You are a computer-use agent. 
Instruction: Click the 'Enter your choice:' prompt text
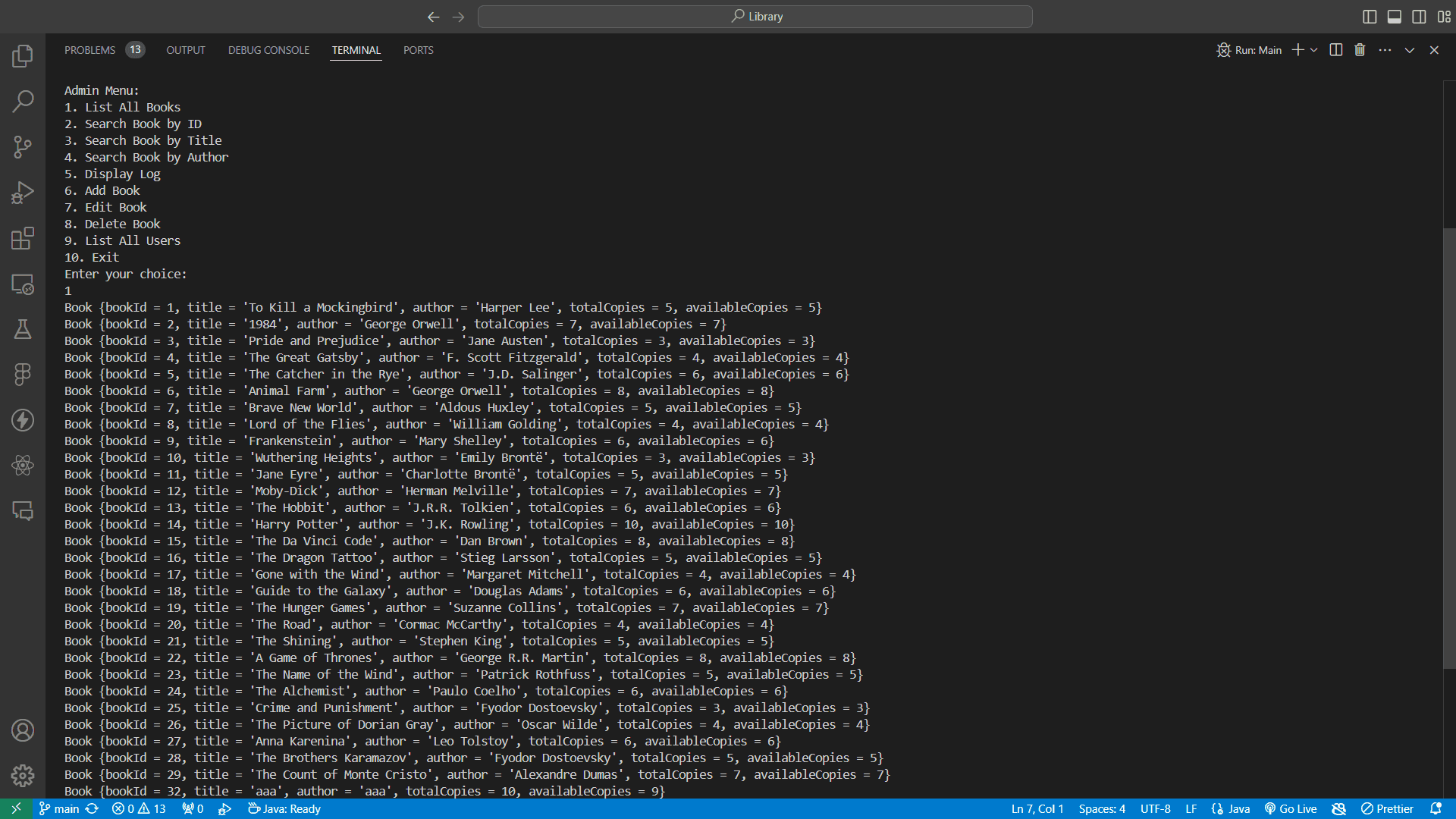tap(125, 275)
